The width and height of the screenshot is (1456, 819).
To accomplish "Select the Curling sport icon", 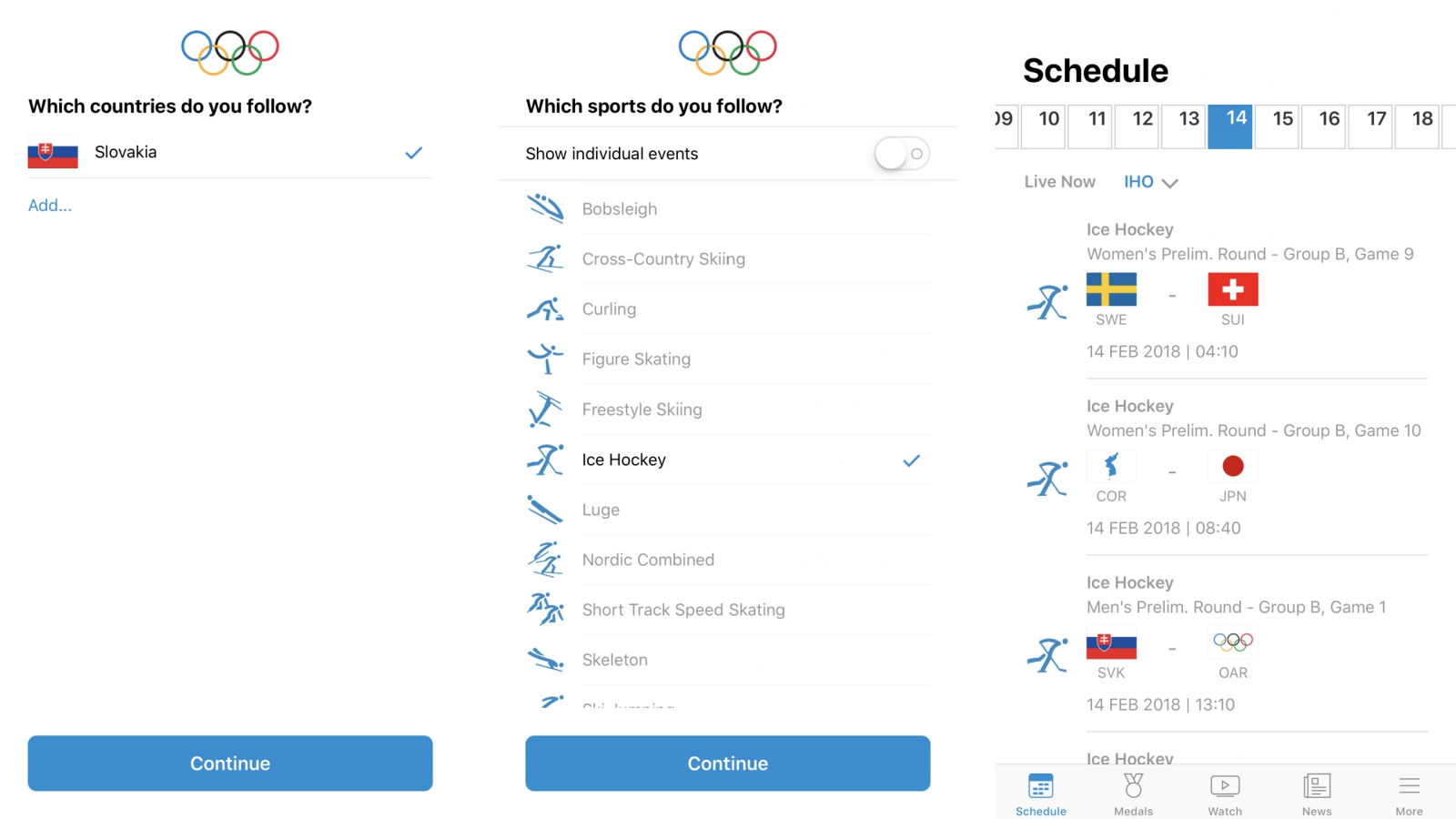I will 545,309.
